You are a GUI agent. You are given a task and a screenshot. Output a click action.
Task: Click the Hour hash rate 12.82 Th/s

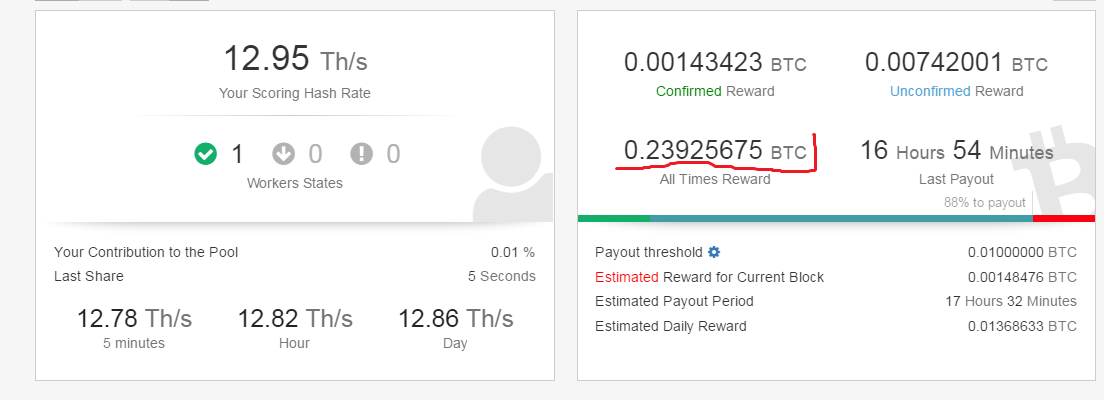click(294, 318)
